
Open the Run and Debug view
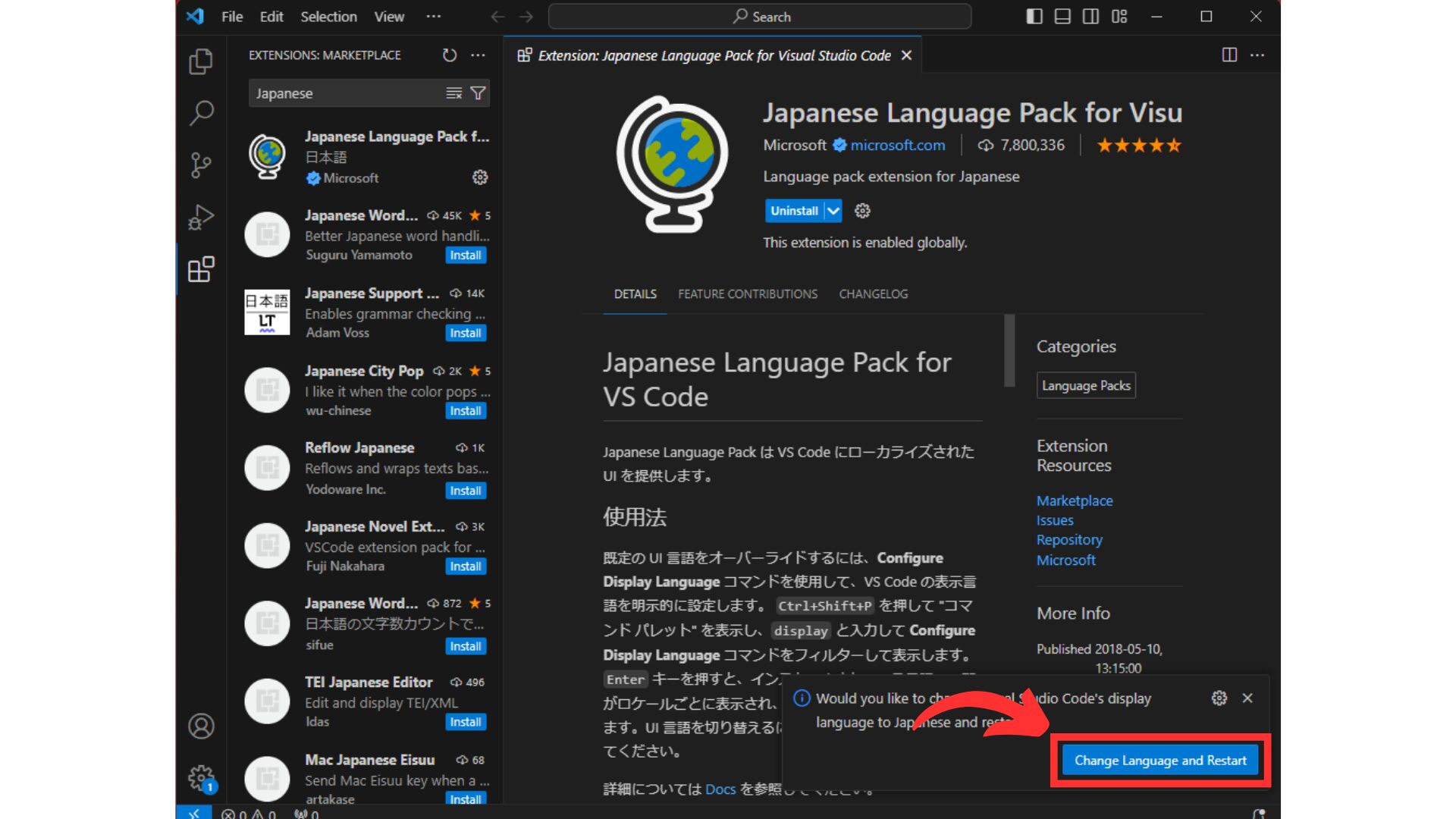point(200,216)
